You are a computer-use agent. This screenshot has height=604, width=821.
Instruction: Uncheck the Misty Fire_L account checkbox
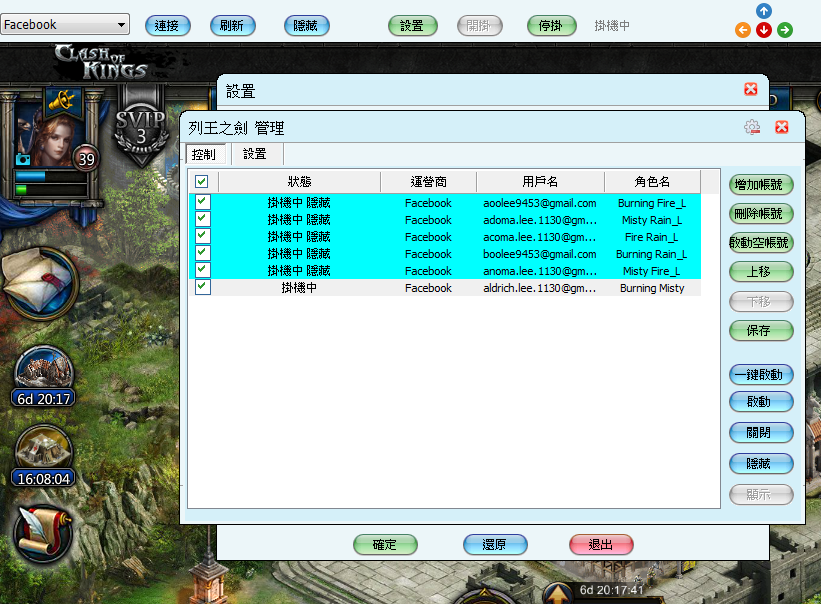[x=202, y=270]
